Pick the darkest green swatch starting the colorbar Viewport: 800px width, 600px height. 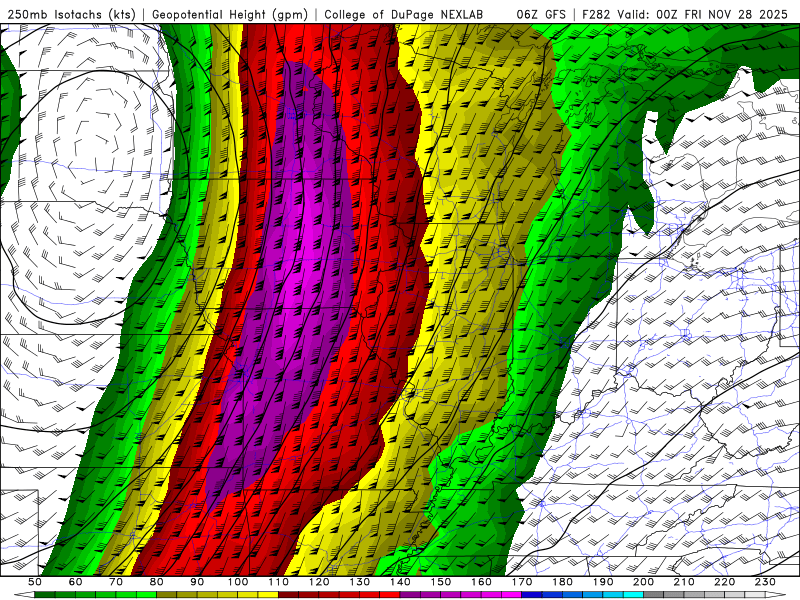point(45,595)
